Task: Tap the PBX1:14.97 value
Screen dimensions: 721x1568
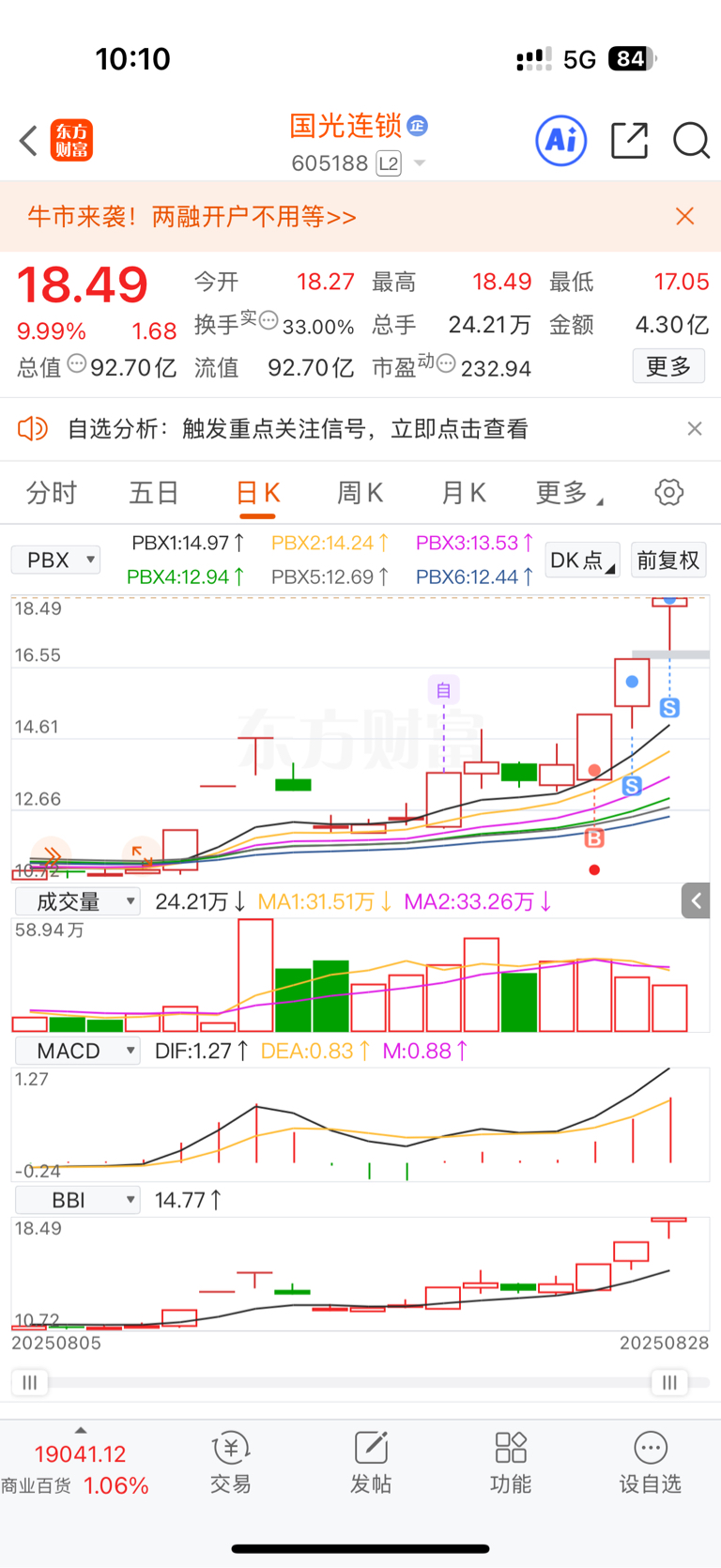Action: pos(188,543)
